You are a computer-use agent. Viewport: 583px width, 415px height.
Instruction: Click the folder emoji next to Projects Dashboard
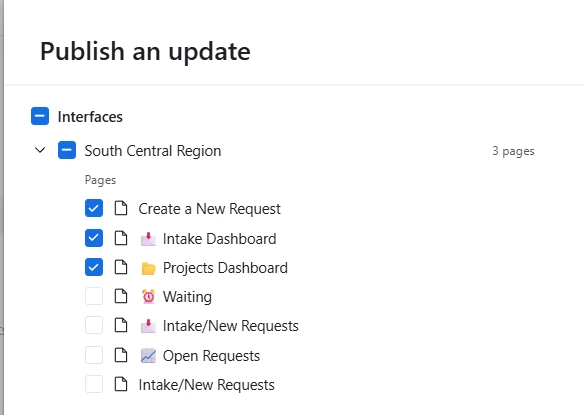[148, 268]
